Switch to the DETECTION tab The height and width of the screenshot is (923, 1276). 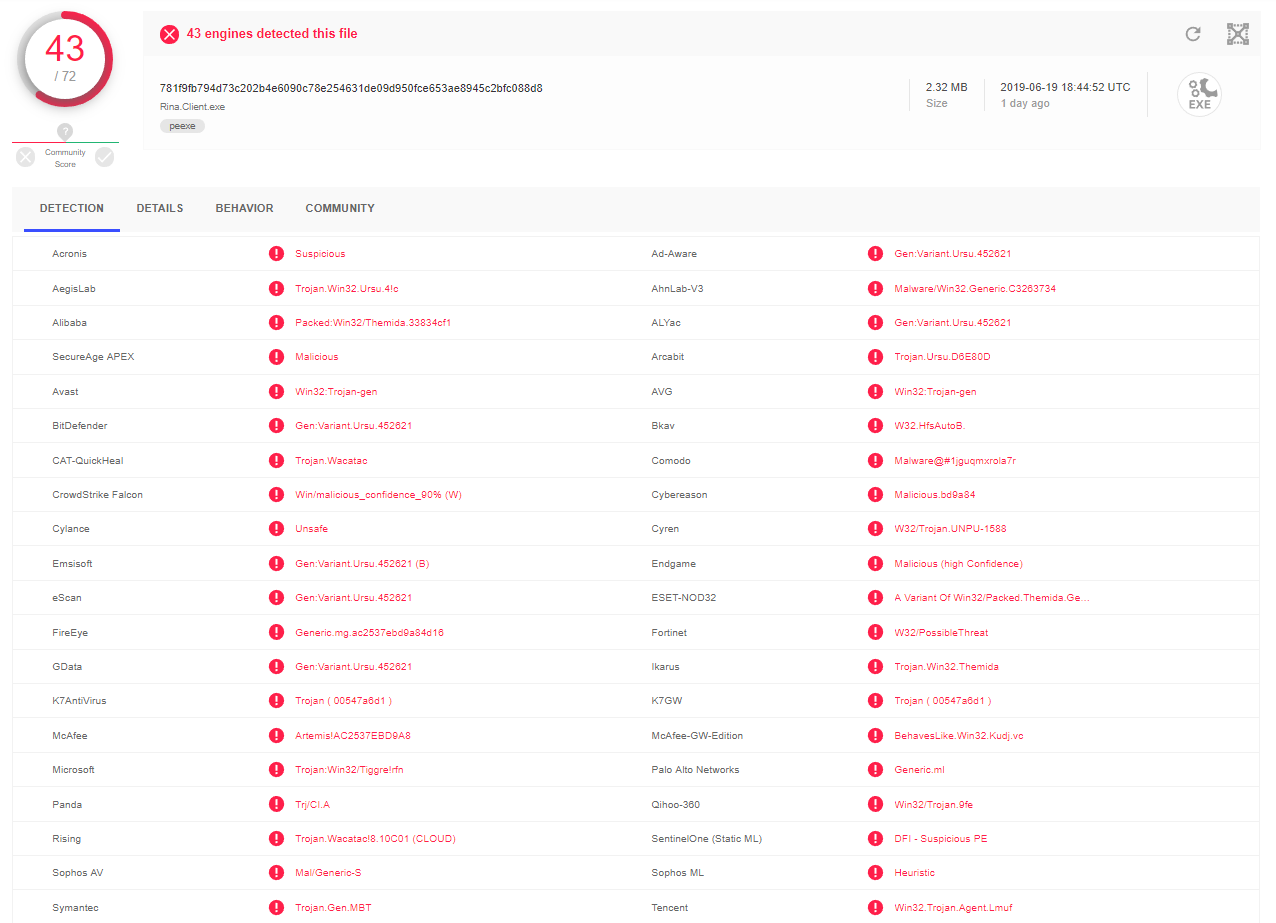72,209
